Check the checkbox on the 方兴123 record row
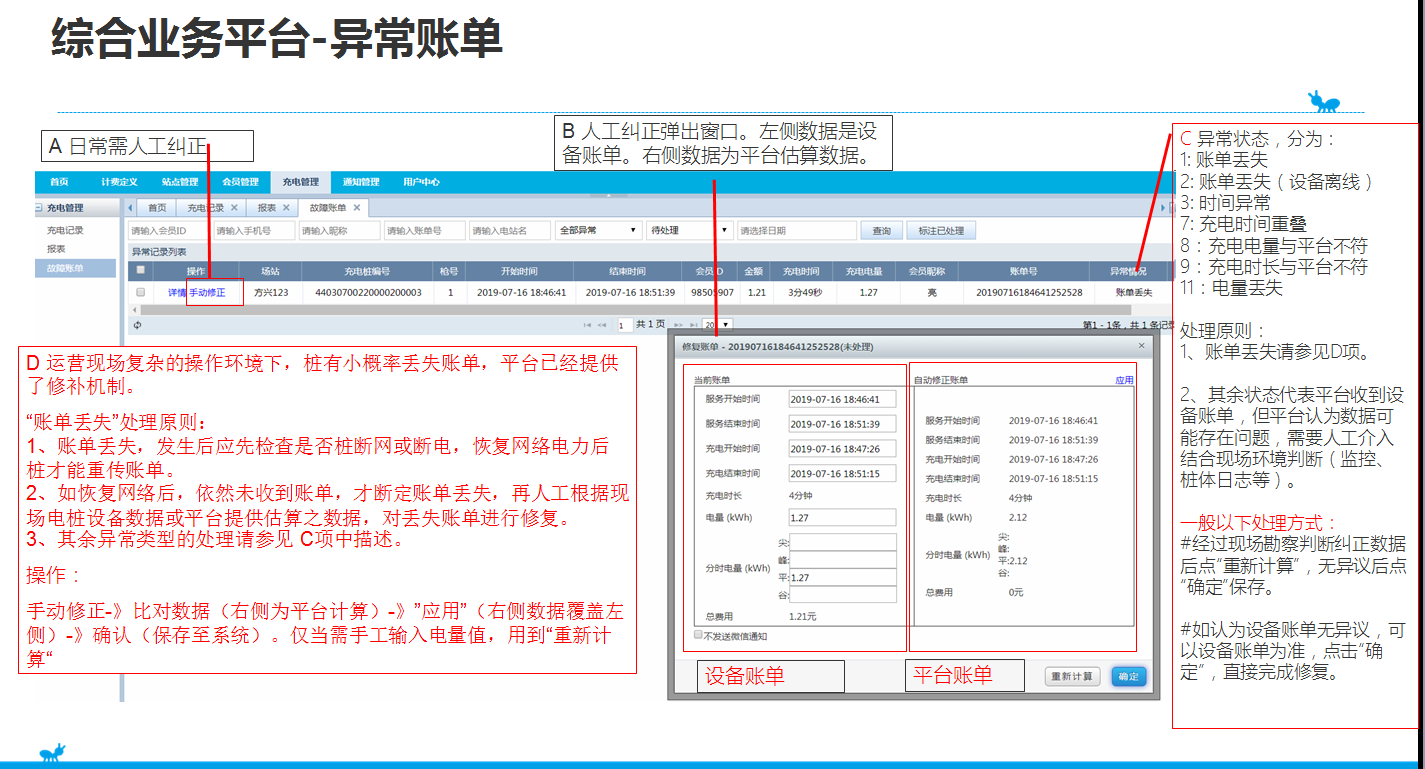 pos(141,292)
